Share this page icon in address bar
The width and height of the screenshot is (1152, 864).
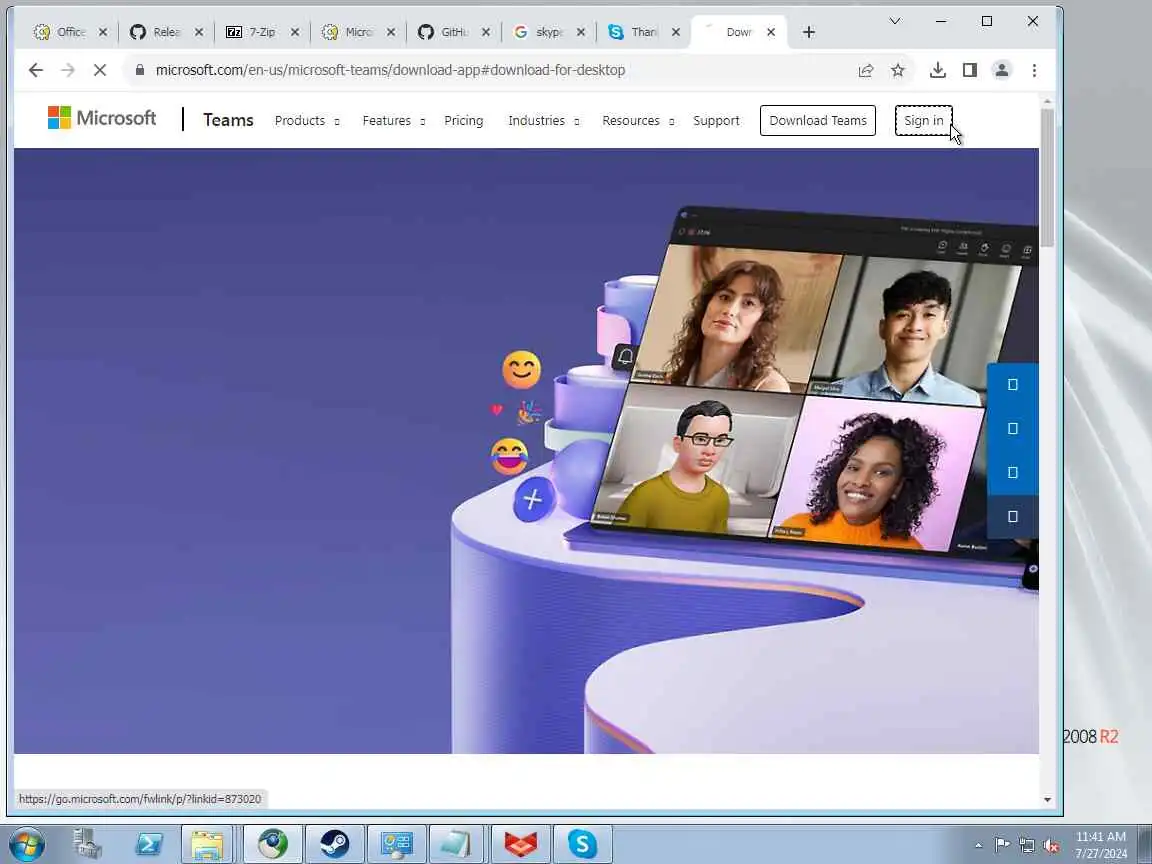click(865, 70)
